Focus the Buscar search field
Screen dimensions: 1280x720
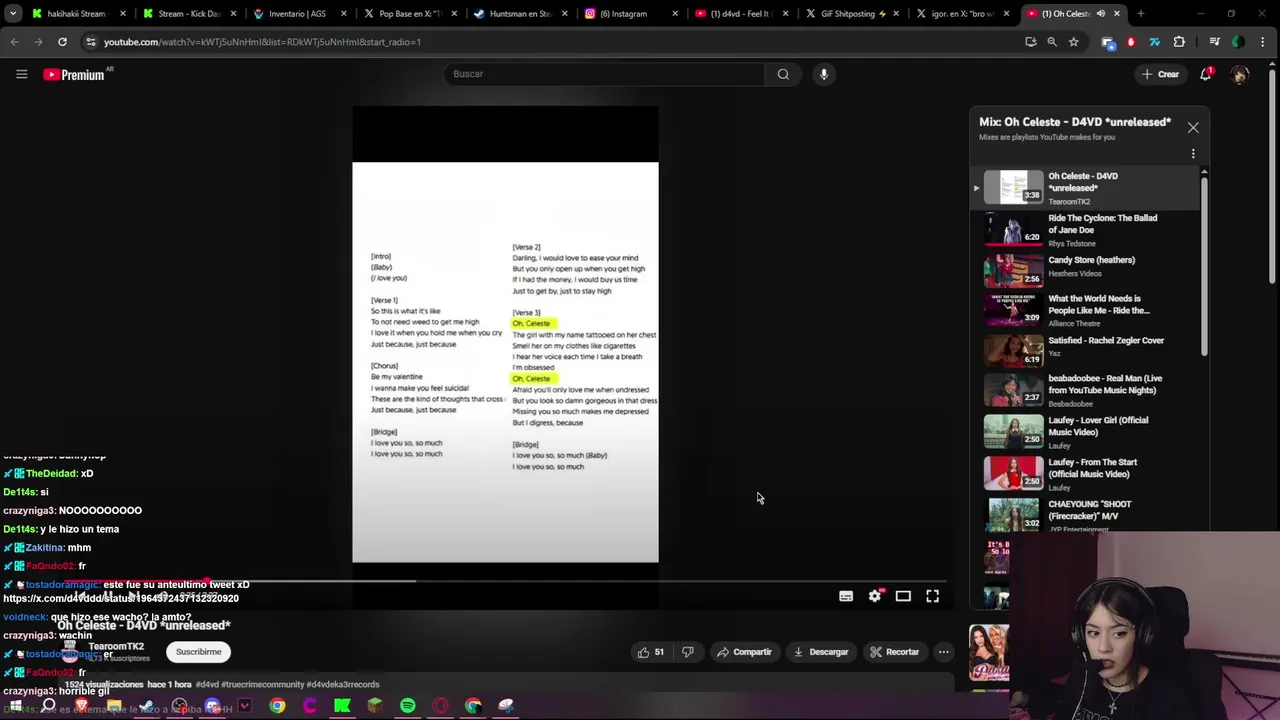[605, 74]
